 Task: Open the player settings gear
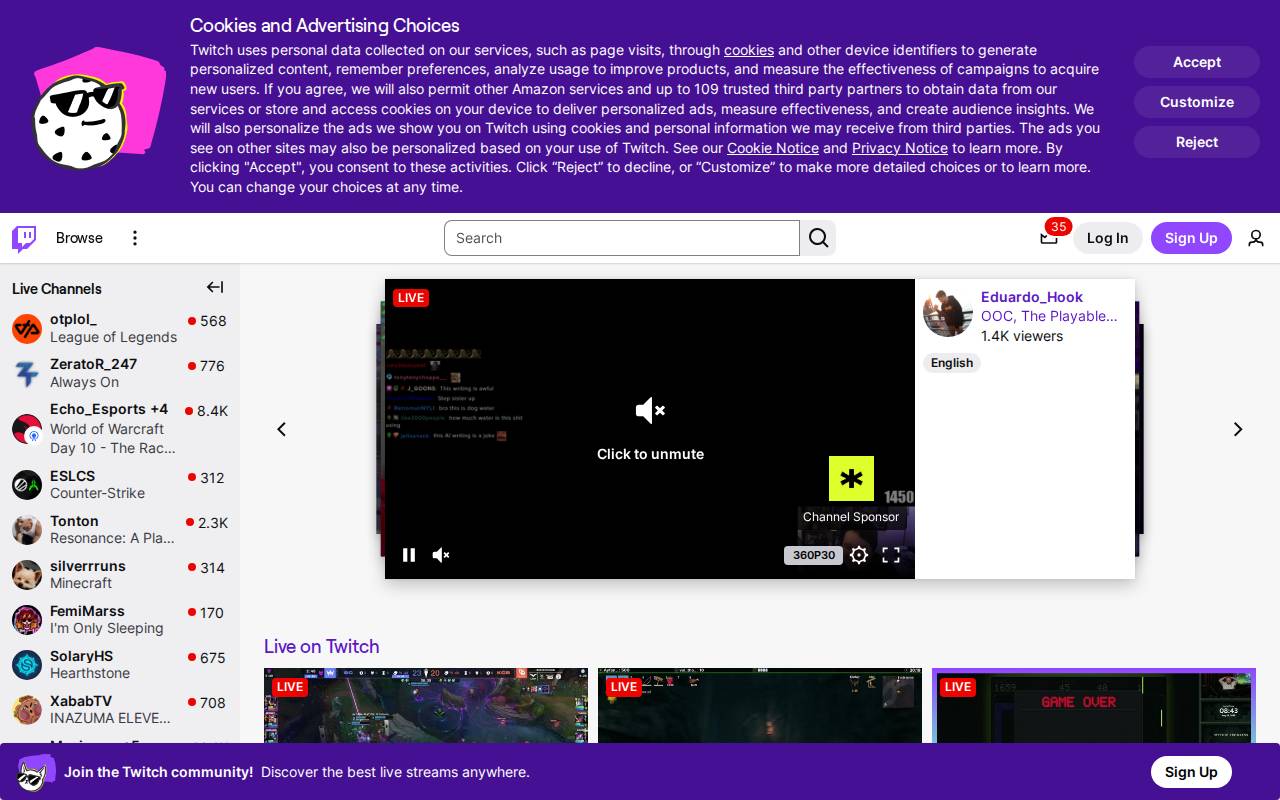point(859,555)
